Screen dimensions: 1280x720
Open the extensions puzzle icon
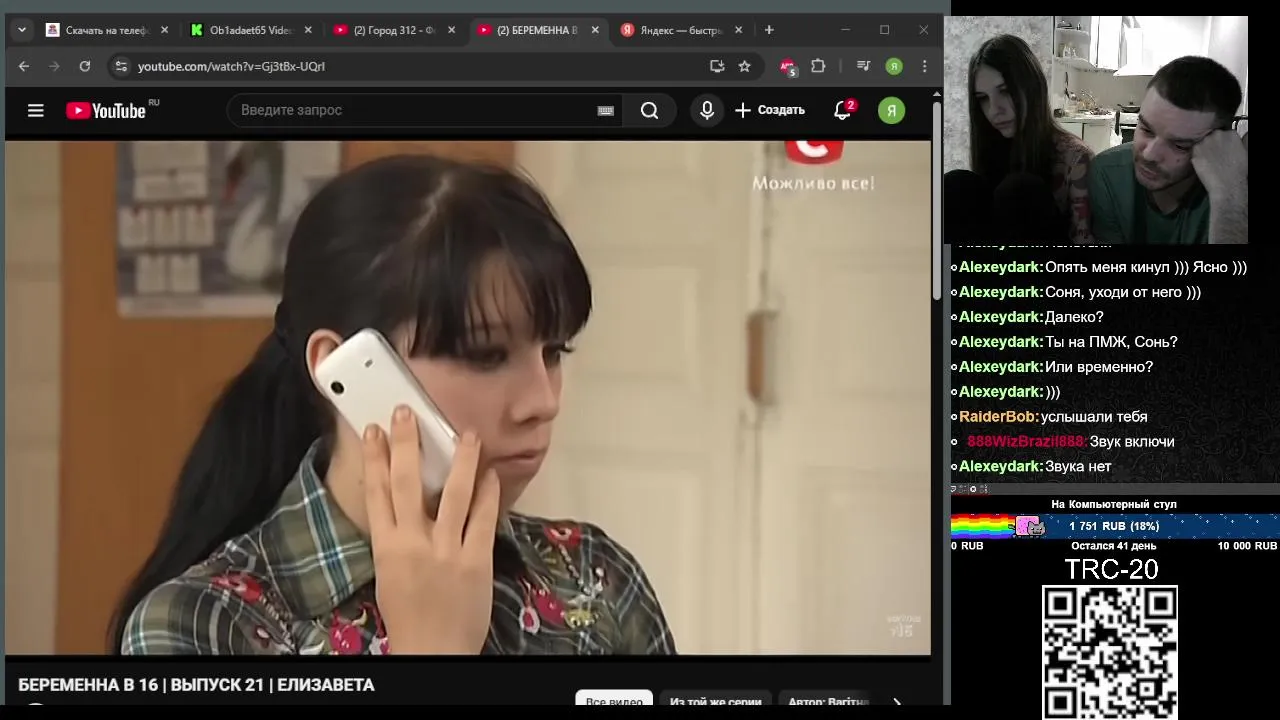818,66
